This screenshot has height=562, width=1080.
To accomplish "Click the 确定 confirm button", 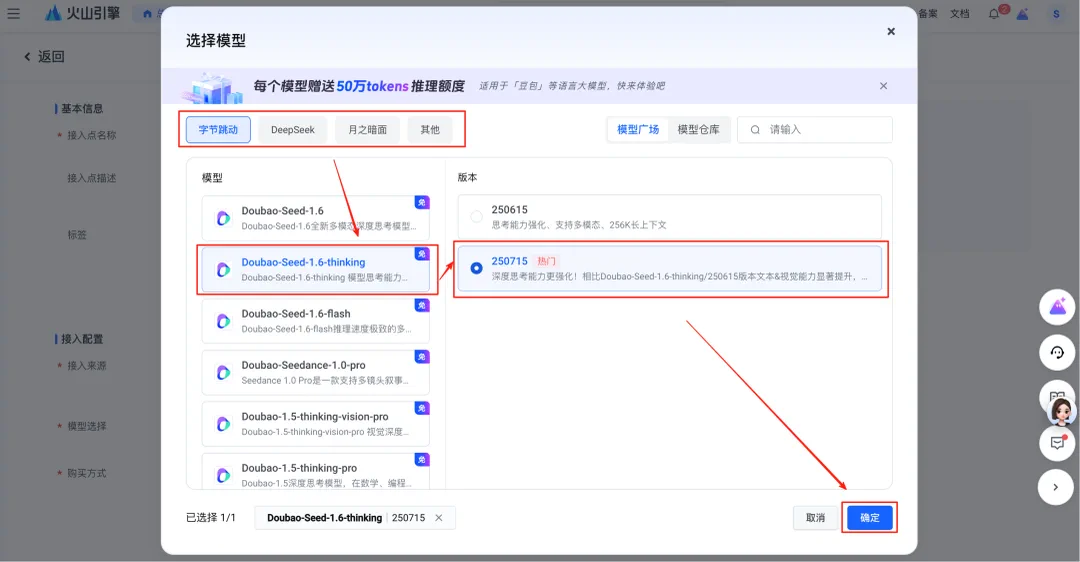I will 870,518.
